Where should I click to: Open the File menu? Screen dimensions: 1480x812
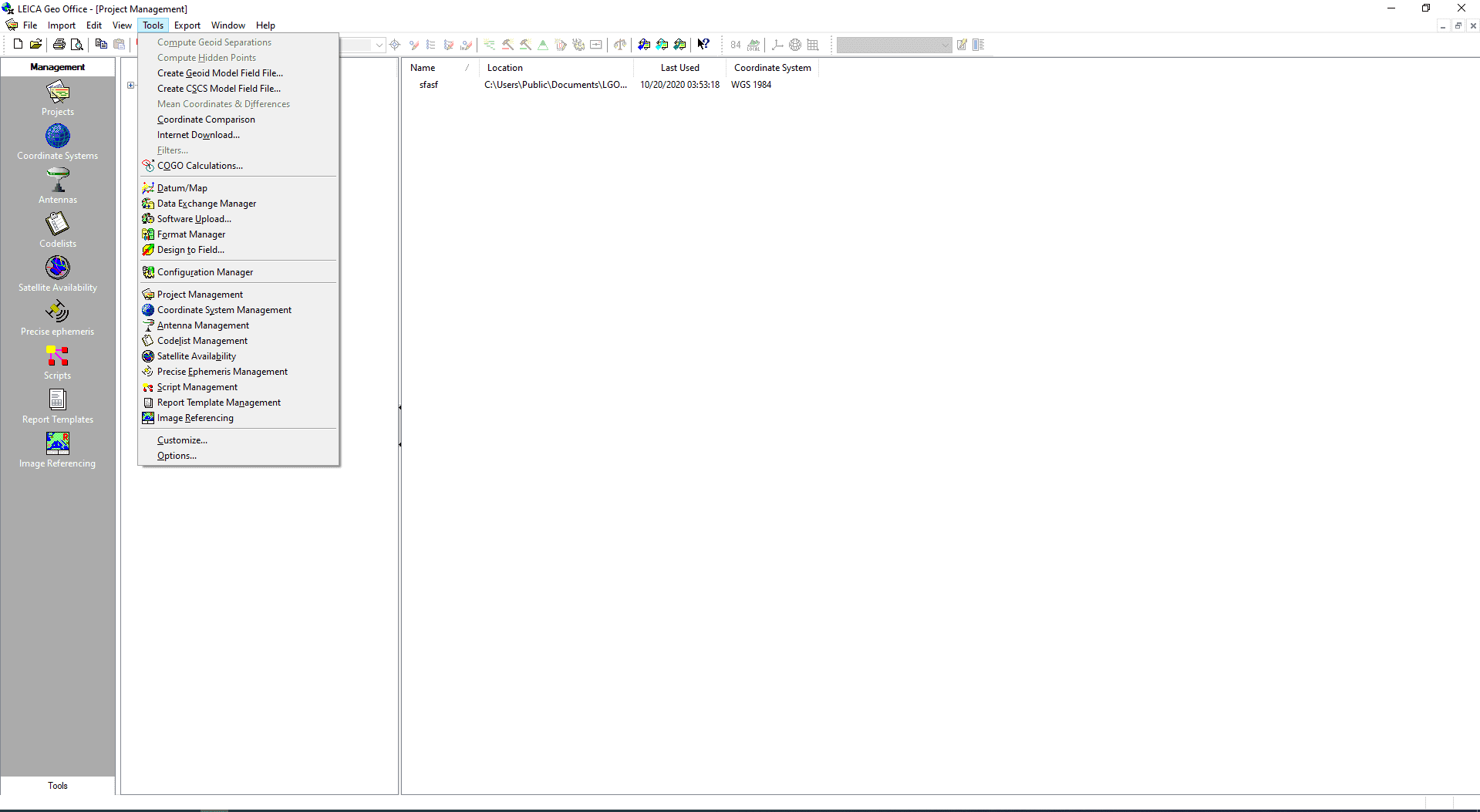pos(30,25)
